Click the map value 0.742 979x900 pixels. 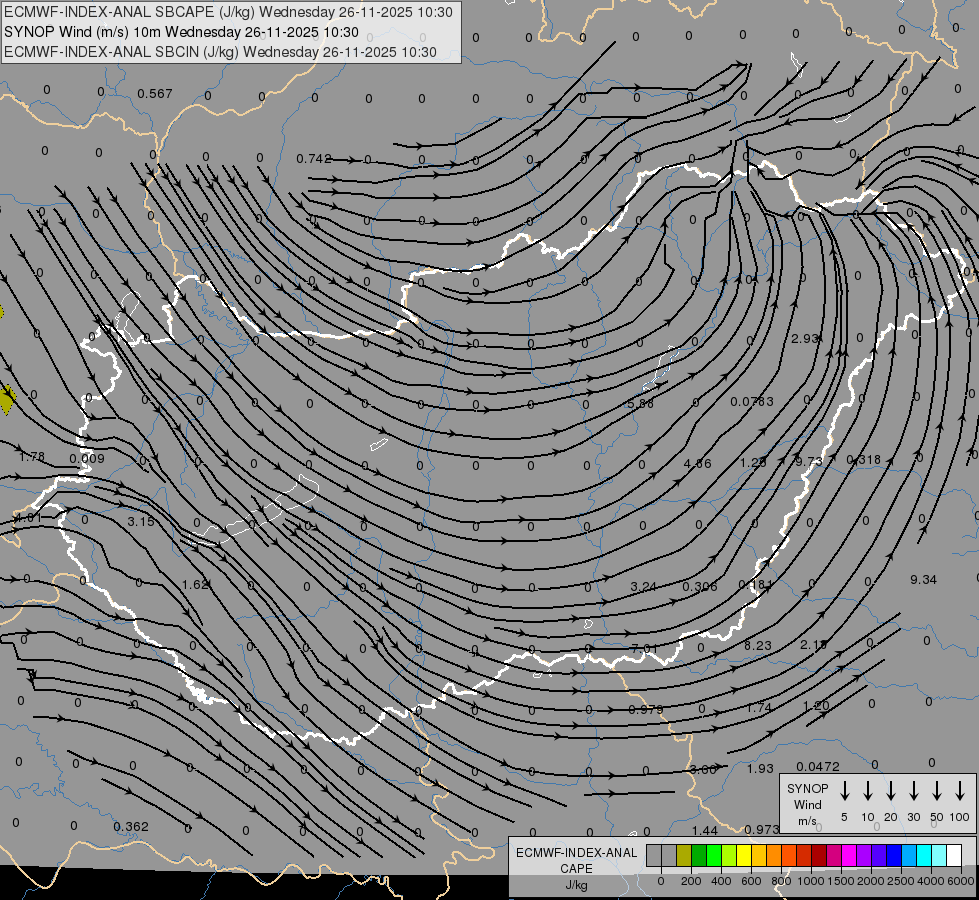314,159
